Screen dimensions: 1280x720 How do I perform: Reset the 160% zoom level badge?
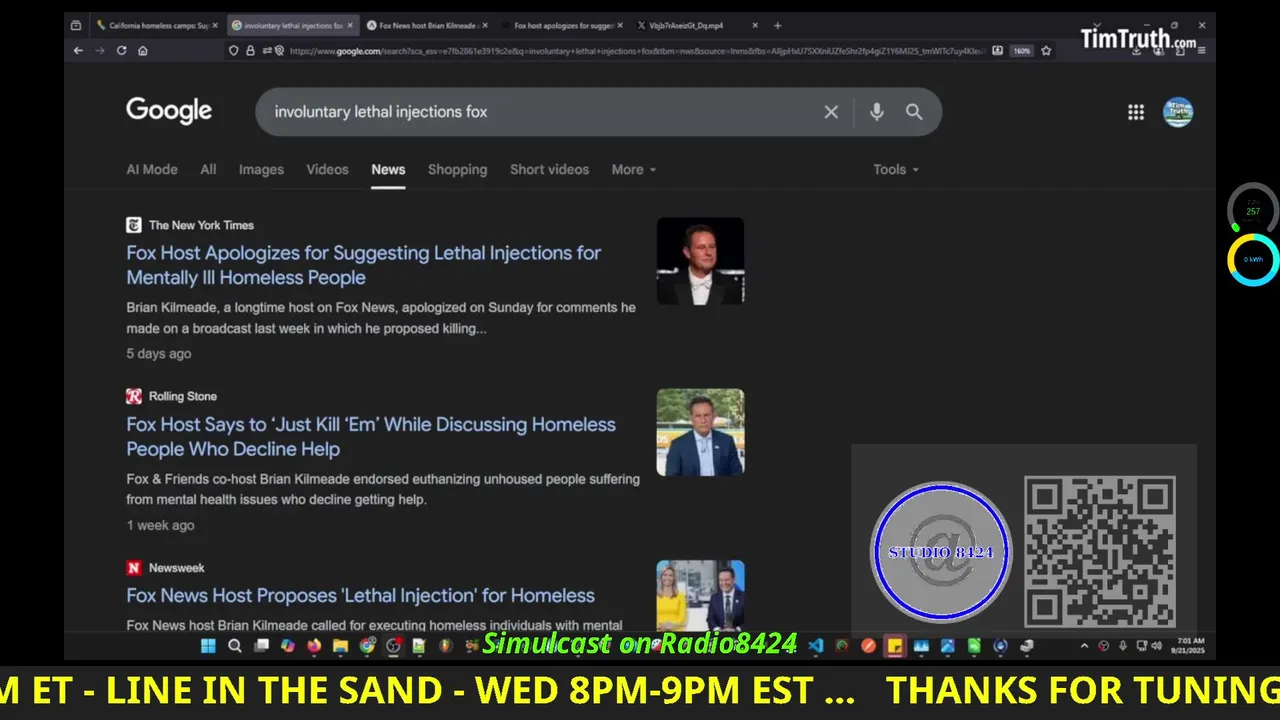coord(1021,51)
